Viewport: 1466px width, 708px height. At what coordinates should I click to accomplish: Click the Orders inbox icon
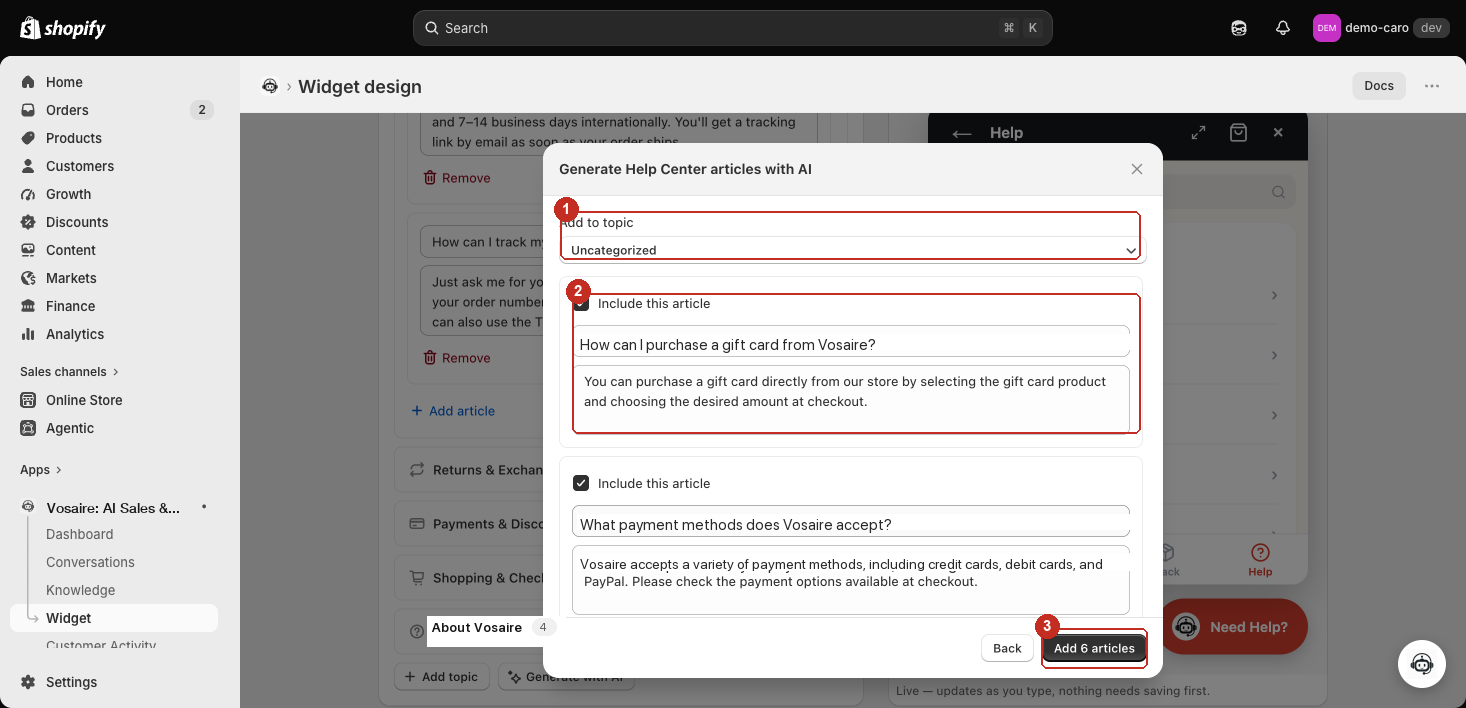28,110
